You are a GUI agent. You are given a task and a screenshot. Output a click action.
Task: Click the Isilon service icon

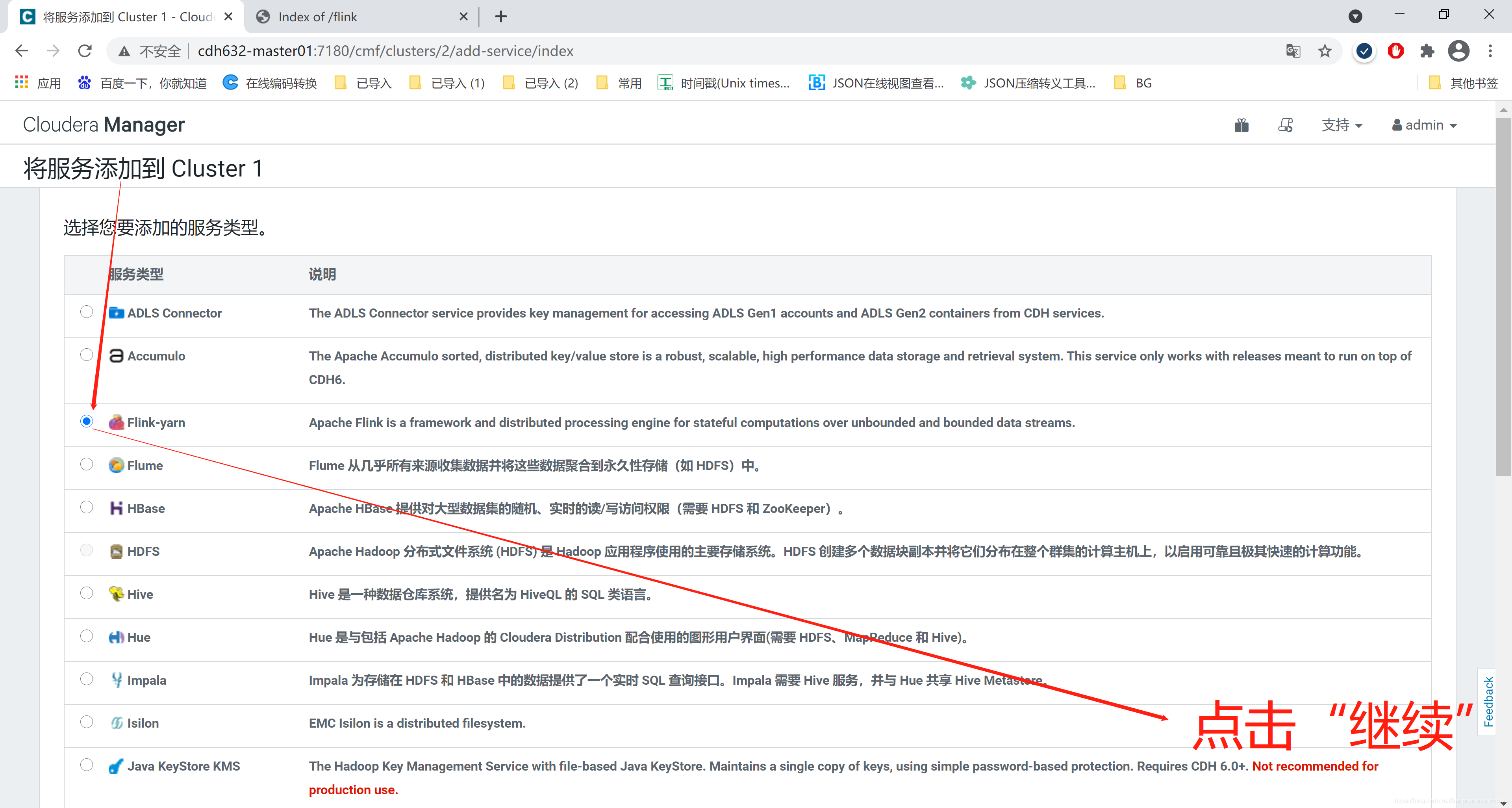tap(116, 723)
